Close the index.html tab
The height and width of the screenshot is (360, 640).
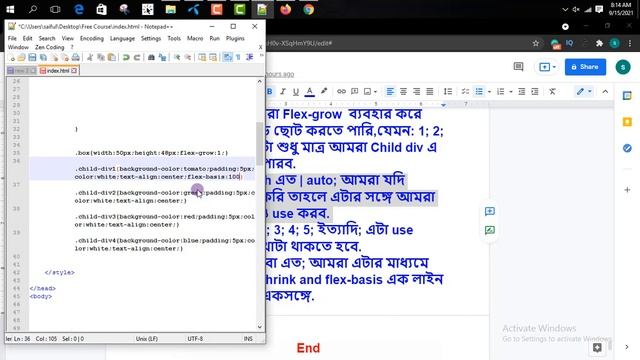pyautogui.click(x=74, y=71)
